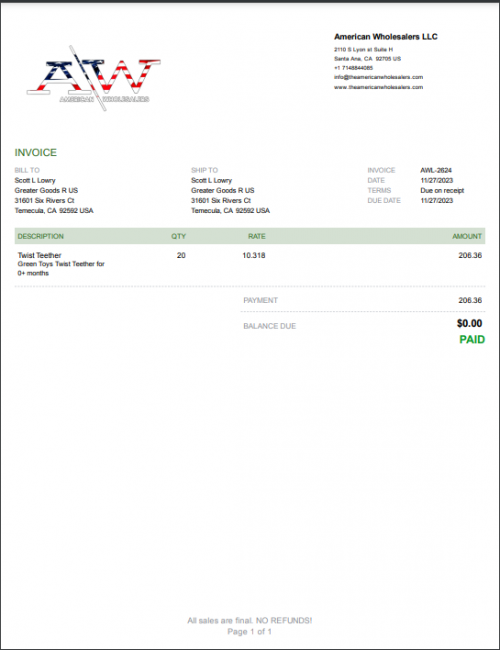Click the Due on receipt terms value
The image size is (500, 650).
(442, 190)
